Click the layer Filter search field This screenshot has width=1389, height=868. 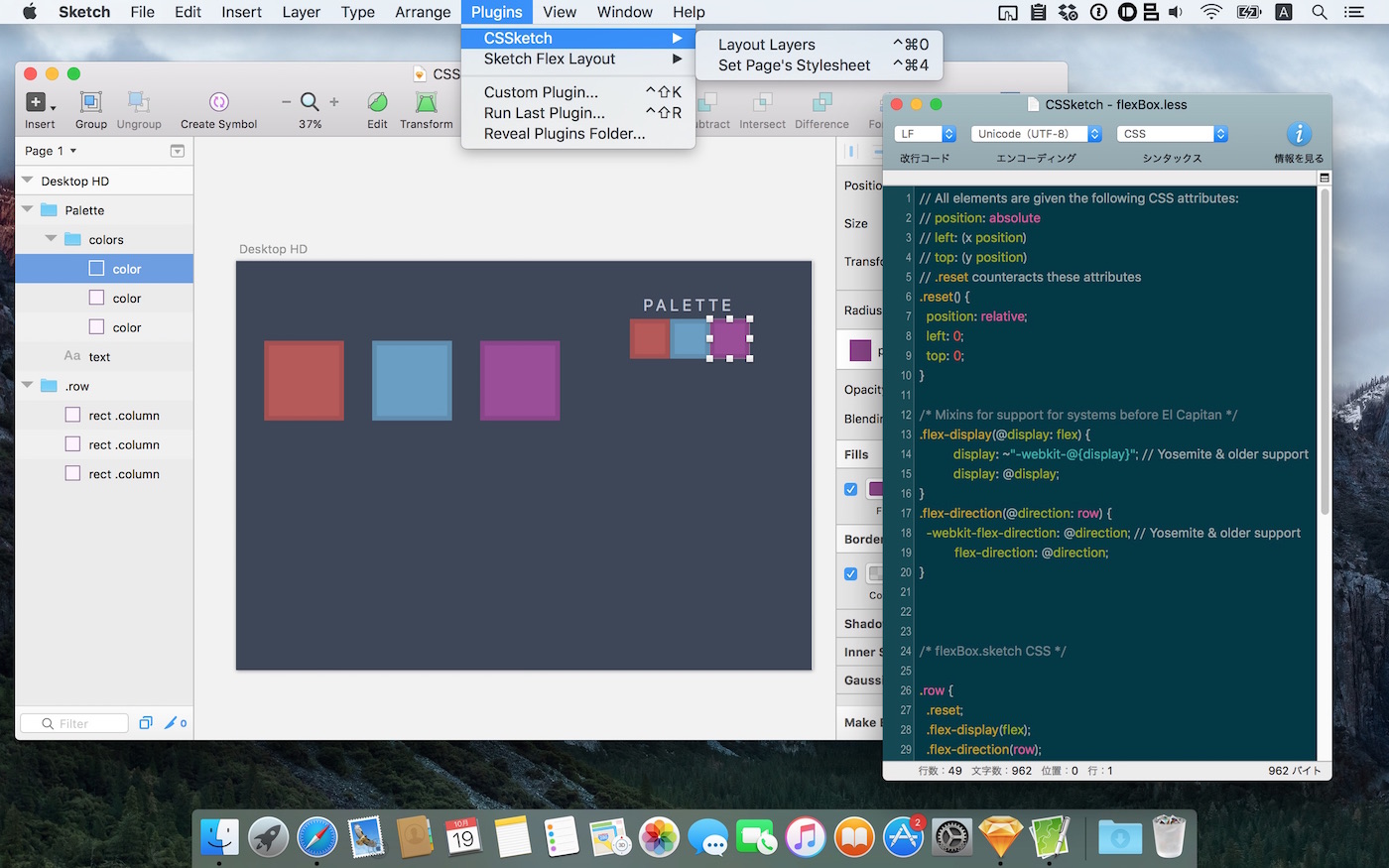pyautogui.click(x=74, y=723)
